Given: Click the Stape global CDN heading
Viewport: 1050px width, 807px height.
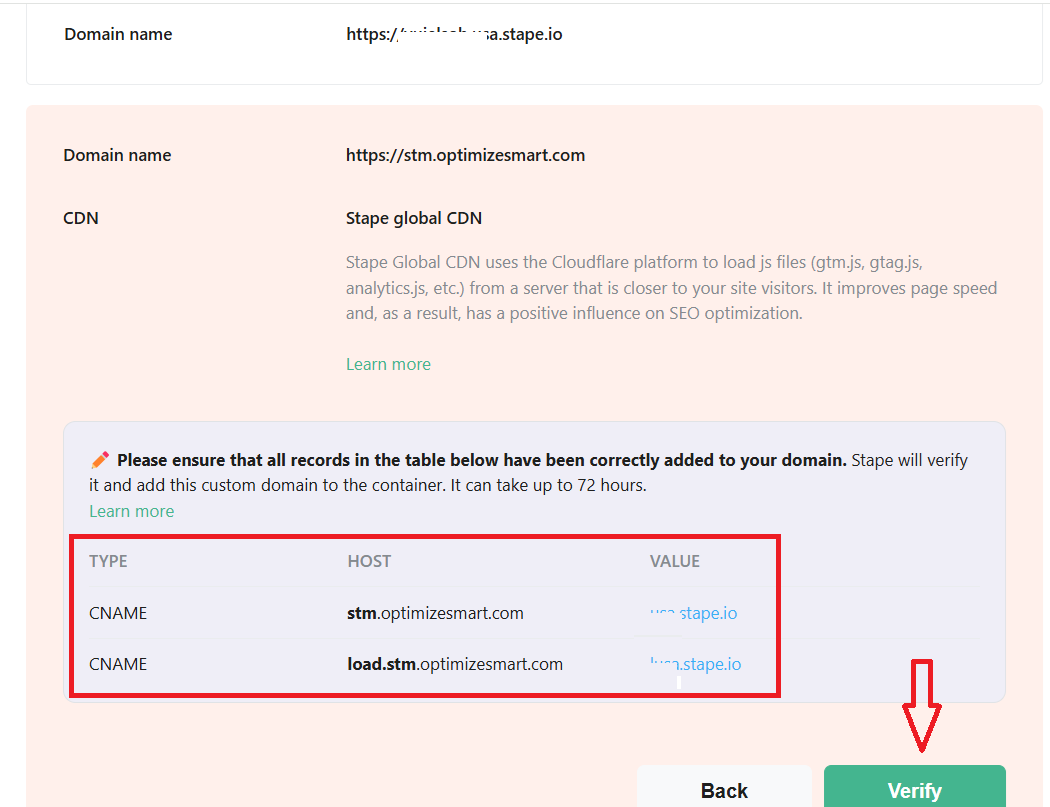Looking at the screenshot, I should pos(414,218).
